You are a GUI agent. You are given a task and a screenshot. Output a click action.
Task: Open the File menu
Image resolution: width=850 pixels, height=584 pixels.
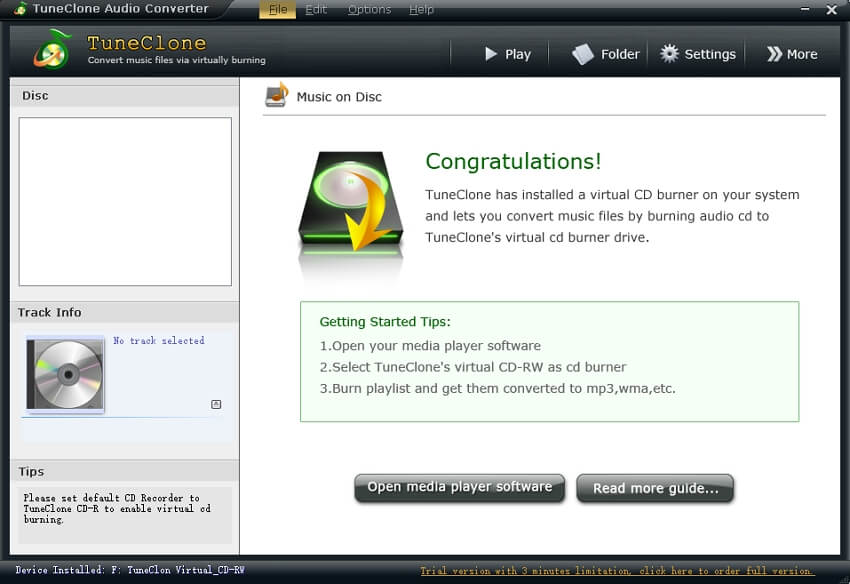click(278, 10)
